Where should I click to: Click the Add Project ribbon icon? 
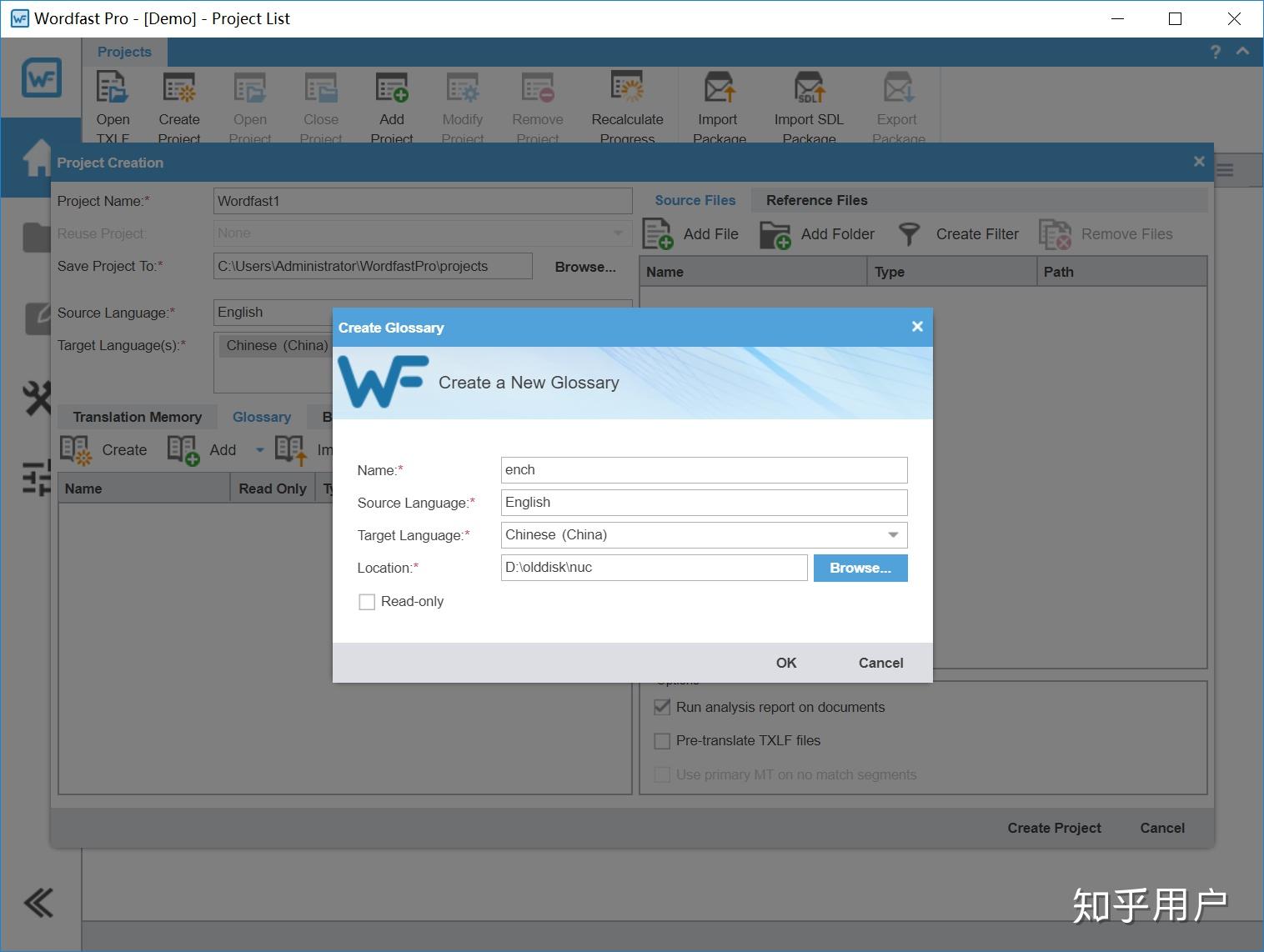point(392,88)
